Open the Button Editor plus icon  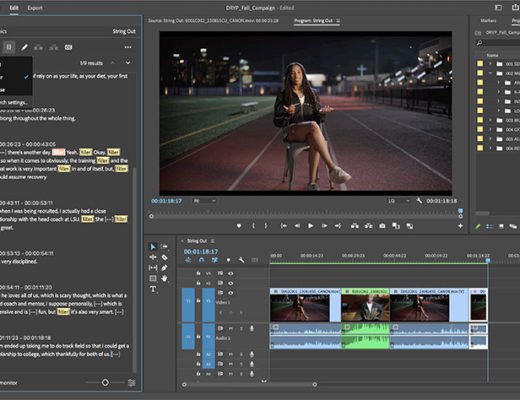point(460,226)
